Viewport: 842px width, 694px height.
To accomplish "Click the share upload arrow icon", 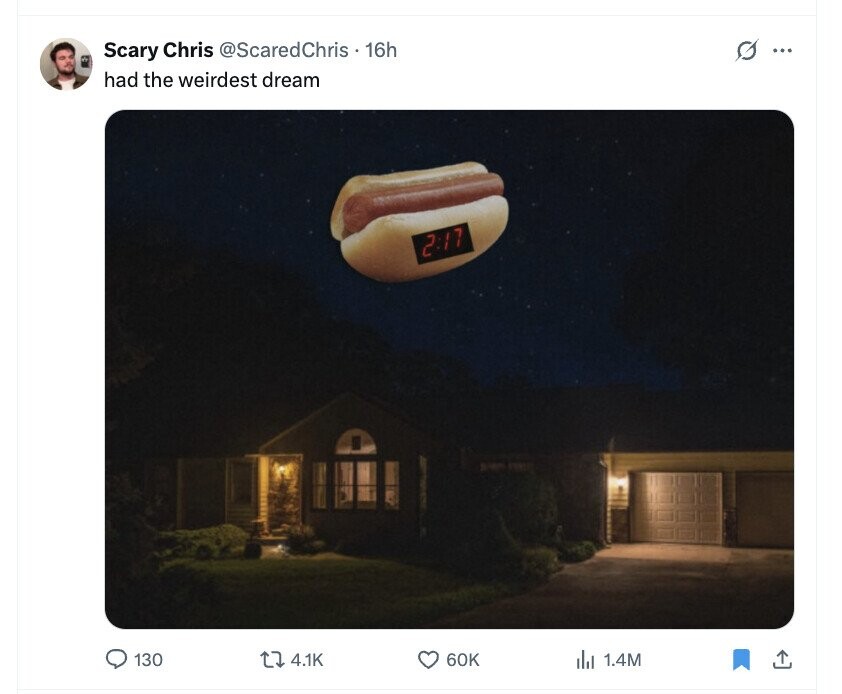I will tap(782, 659).
